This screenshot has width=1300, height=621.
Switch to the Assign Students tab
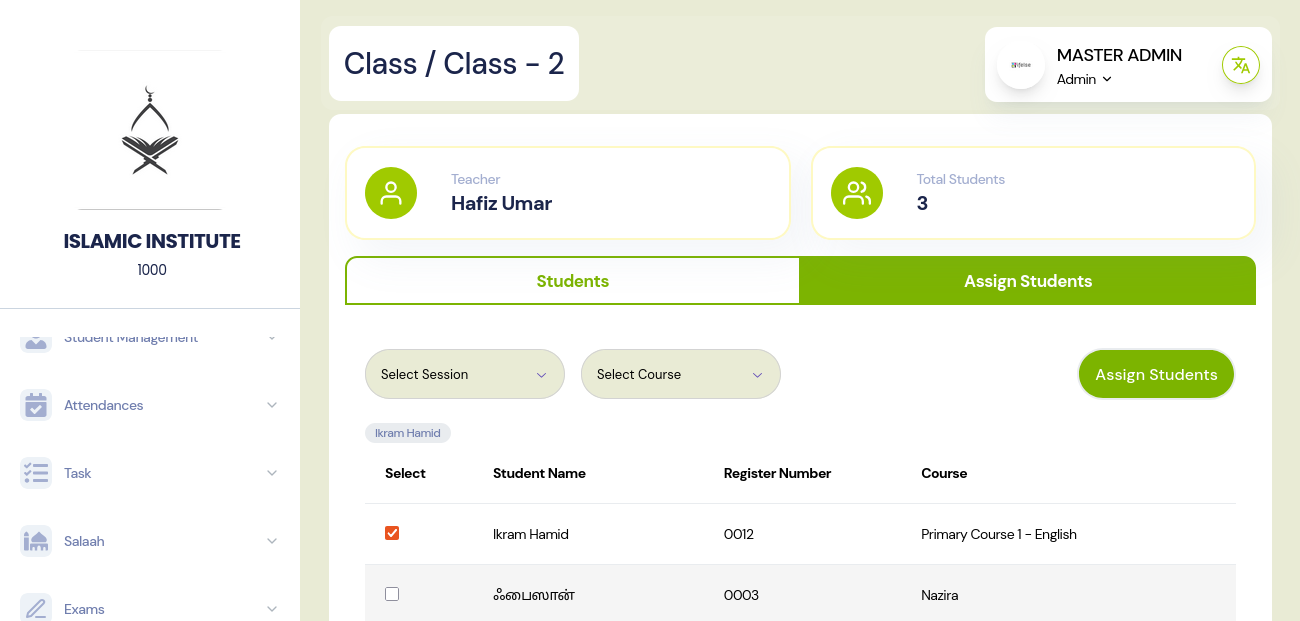pos(1028,281)
